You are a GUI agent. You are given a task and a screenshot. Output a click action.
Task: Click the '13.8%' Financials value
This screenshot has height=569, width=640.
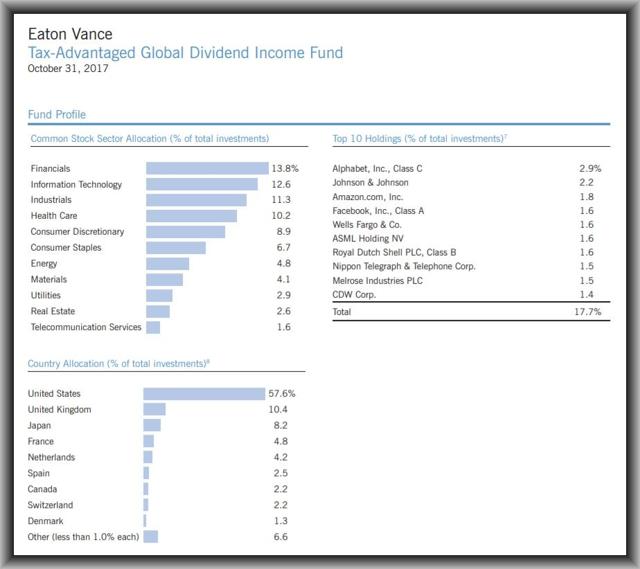click(285, 169)
